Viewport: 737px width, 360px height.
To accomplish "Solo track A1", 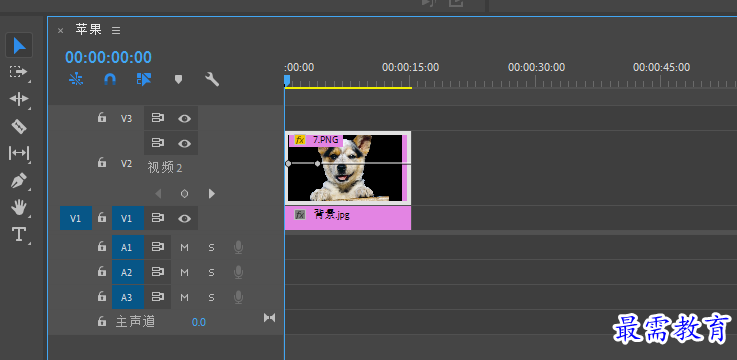I will (212, 247).
